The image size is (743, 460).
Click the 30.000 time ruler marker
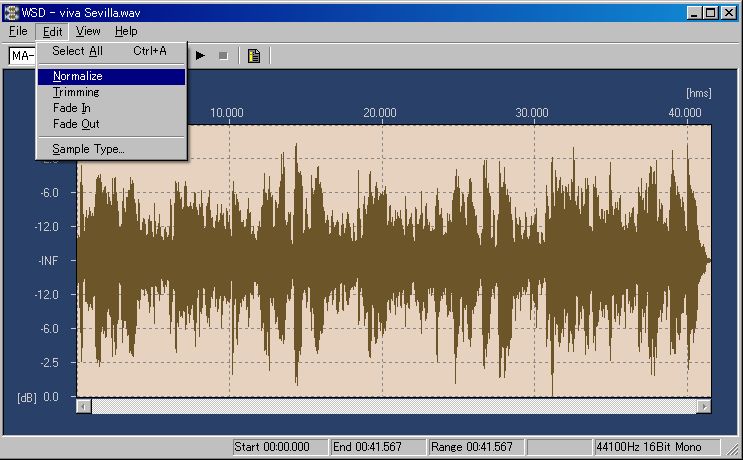pos(532,113)
